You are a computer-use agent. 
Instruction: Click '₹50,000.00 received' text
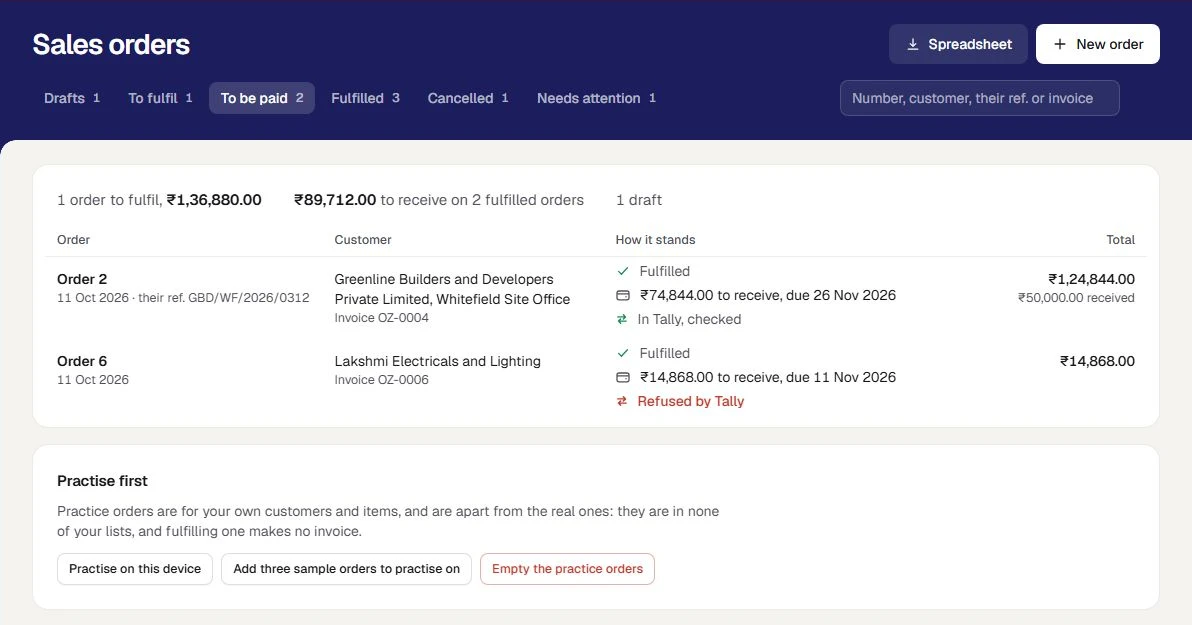1076,298
